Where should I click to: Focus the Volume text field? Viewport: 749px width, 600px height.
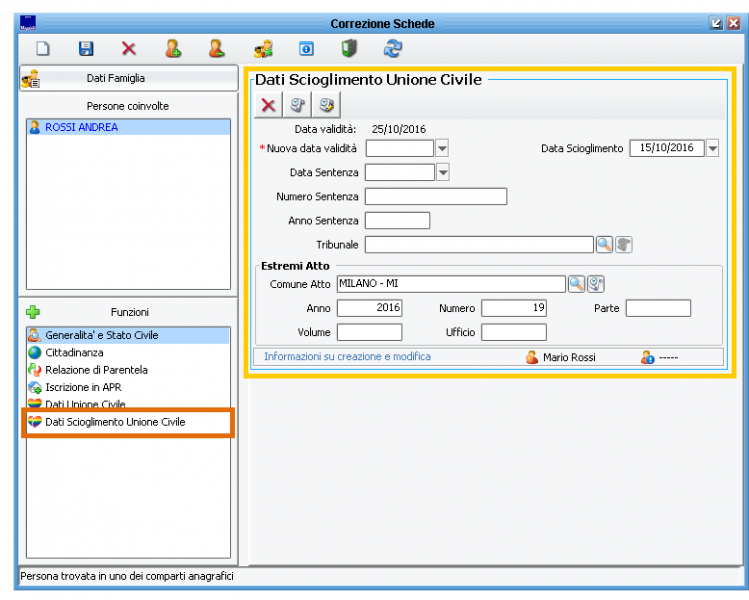click(369, 332)
